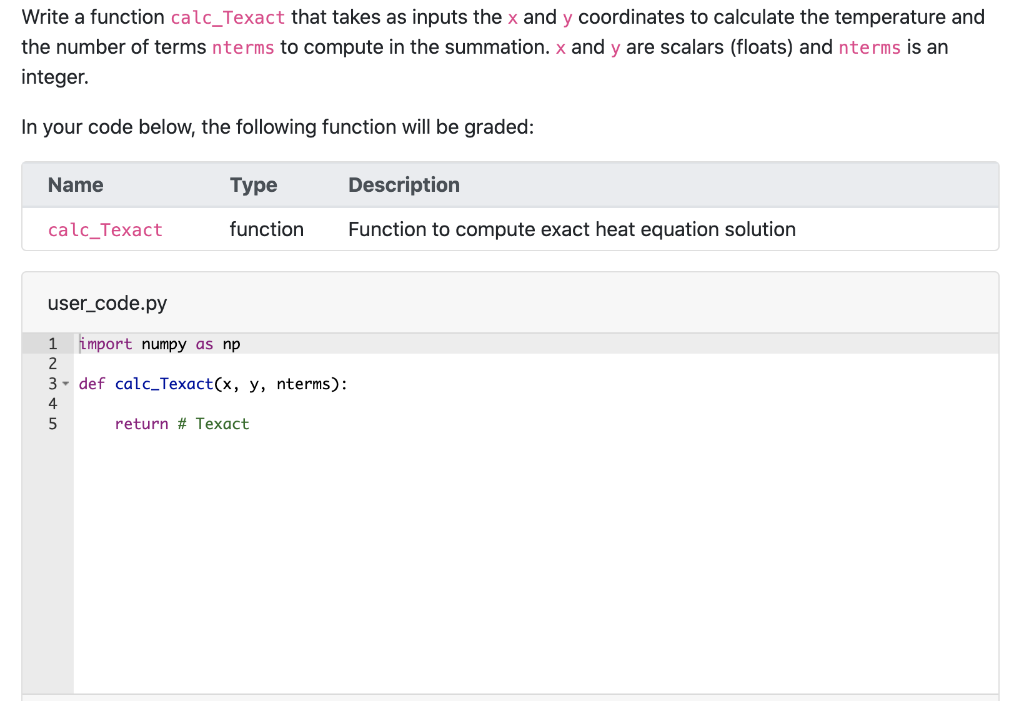Click line number 1 in the editor gutter

[52, 343]
